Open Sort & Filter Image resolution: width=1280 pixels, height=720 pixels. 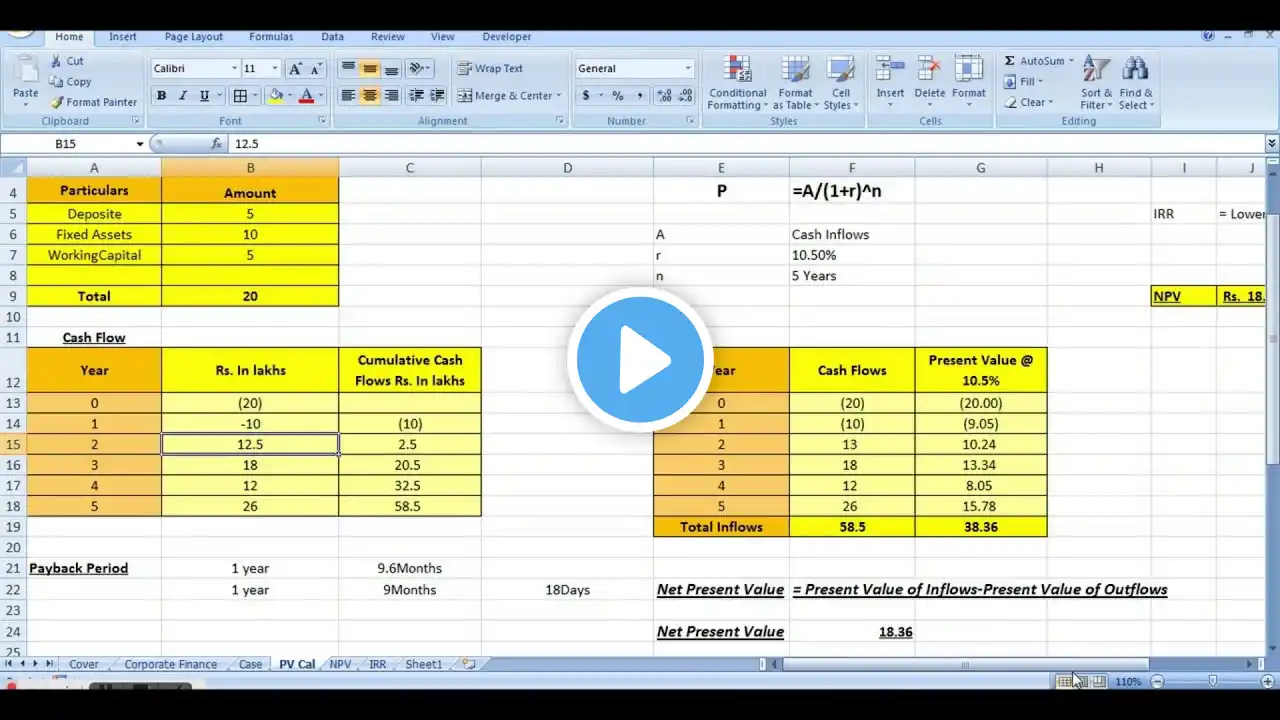tap(1096, 82)
